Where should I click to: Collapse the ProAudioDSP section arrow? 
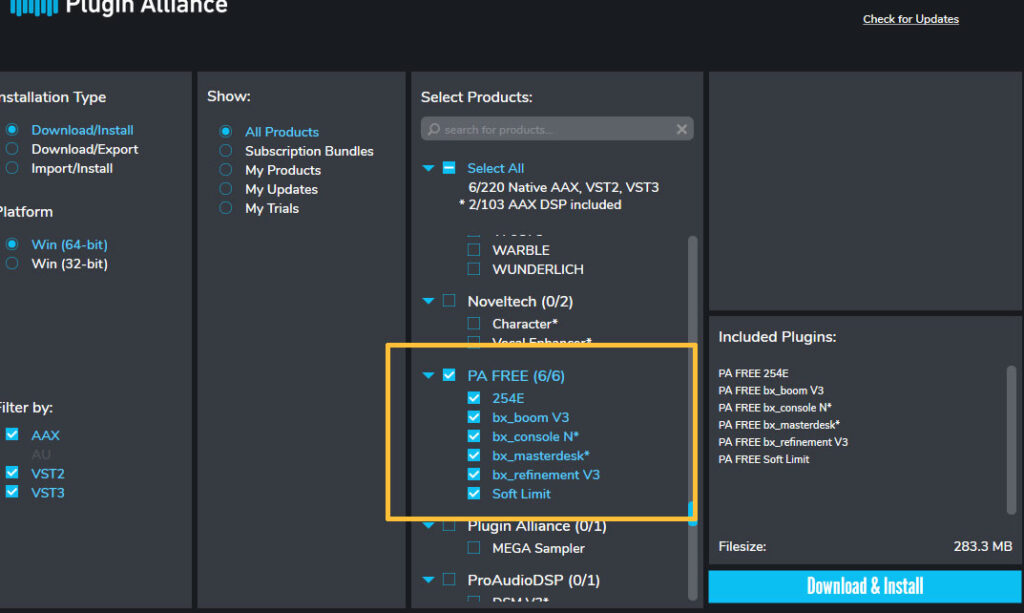pyautogui.click(x=428, y=580)
